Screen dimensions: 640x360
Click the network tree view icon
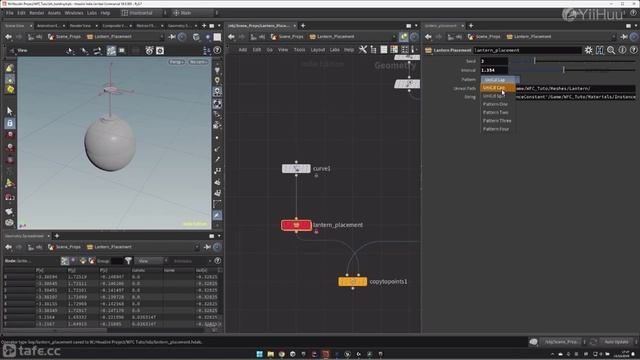click(x=373, y=50)
